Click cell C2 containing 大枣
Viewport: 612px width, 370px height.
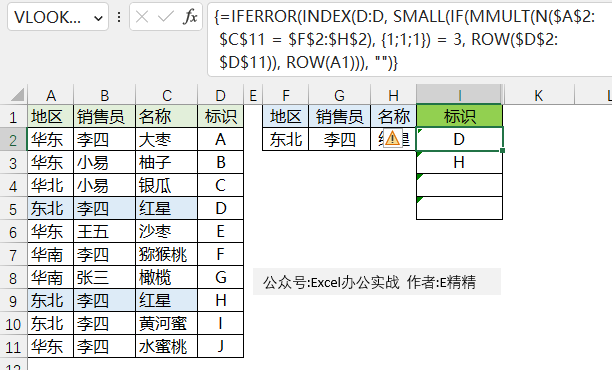coord(167,139)
